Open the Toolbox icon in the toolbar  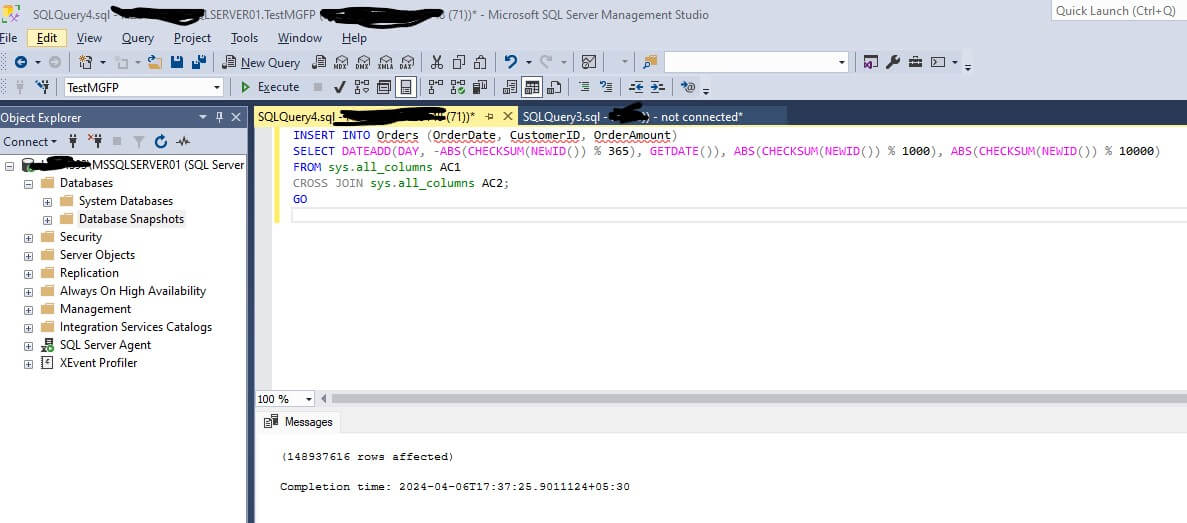pyautogui.click(x=915, y=63)
